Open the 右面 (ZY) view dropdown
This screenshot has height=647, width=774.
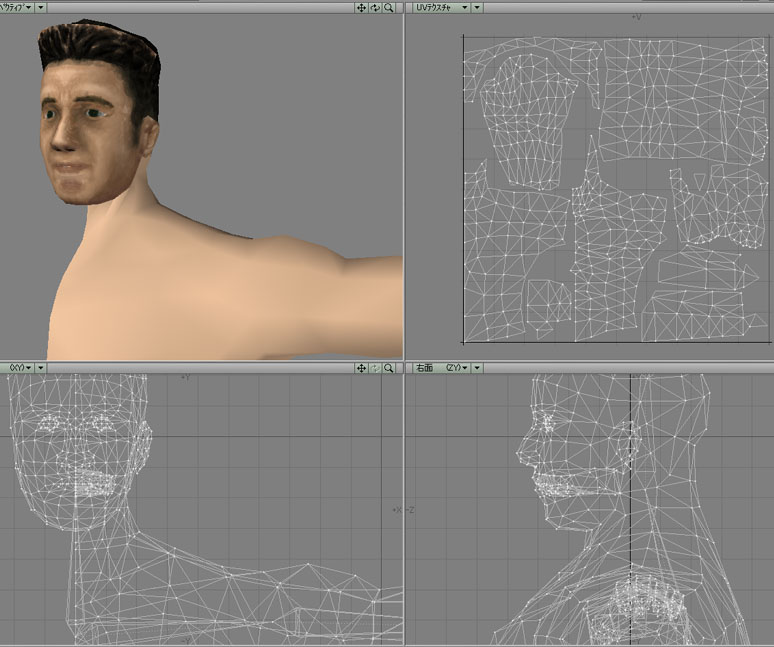(x=440, y=369)
